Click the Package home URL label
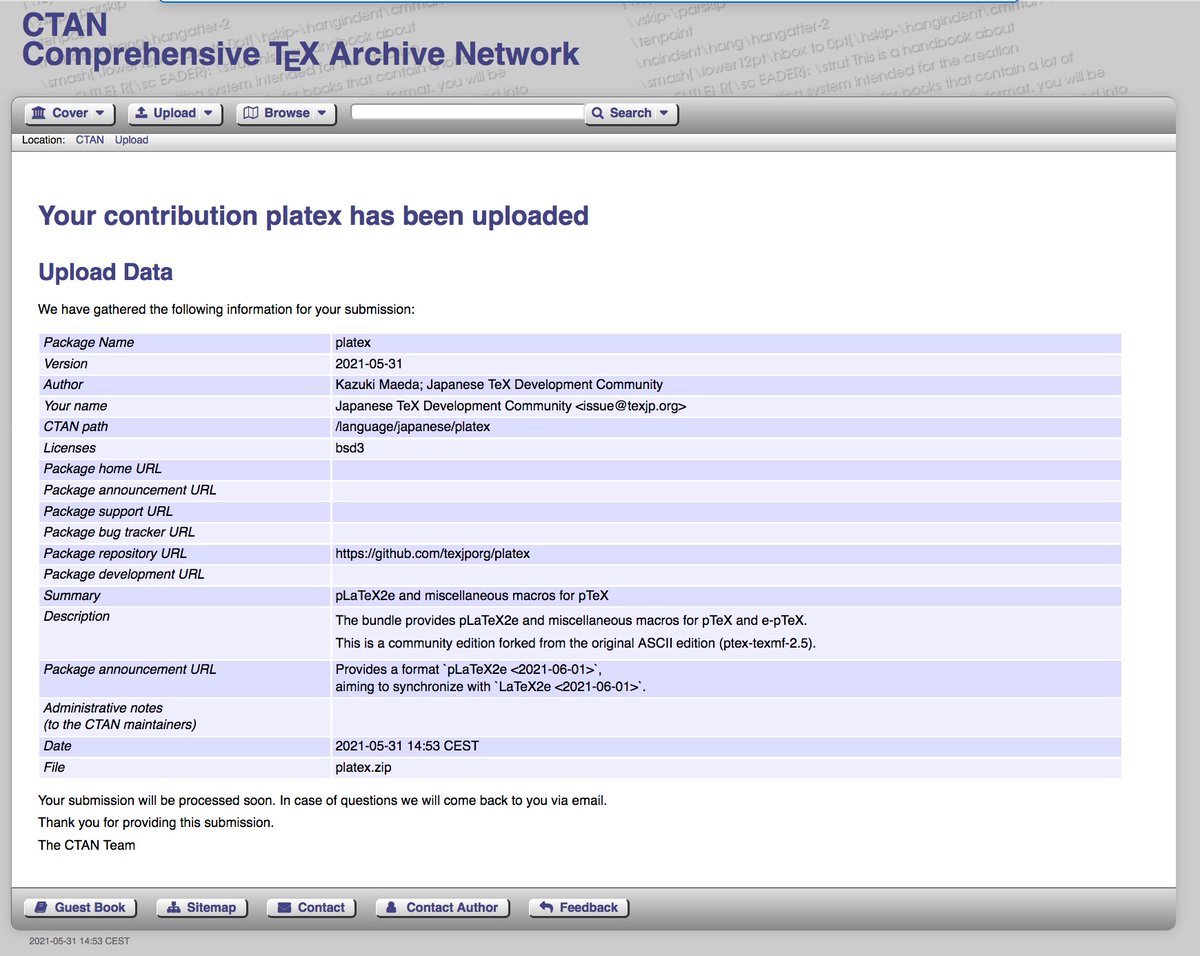 [102, 469]
